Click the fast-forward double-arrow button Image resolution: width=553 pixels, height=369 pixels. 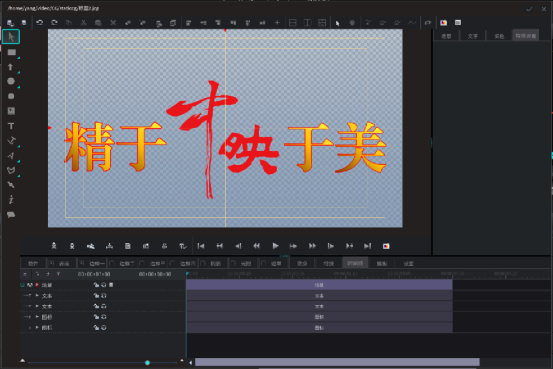click(x=312, y=246)
